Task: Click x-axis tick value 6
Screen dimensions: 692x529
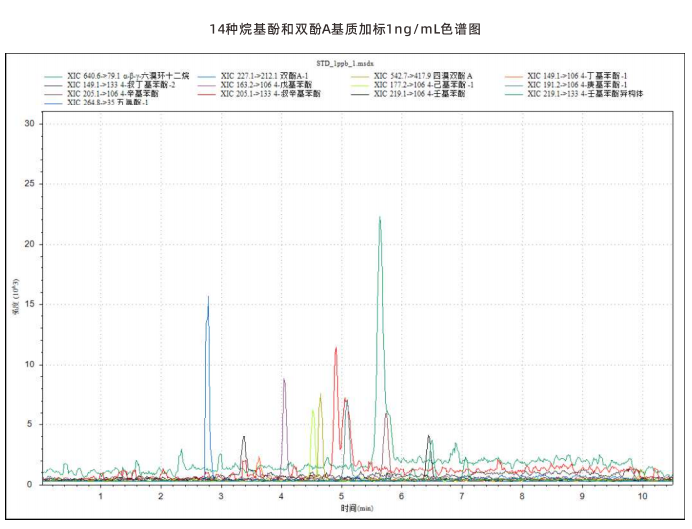Action: click(x=402, y=496)
